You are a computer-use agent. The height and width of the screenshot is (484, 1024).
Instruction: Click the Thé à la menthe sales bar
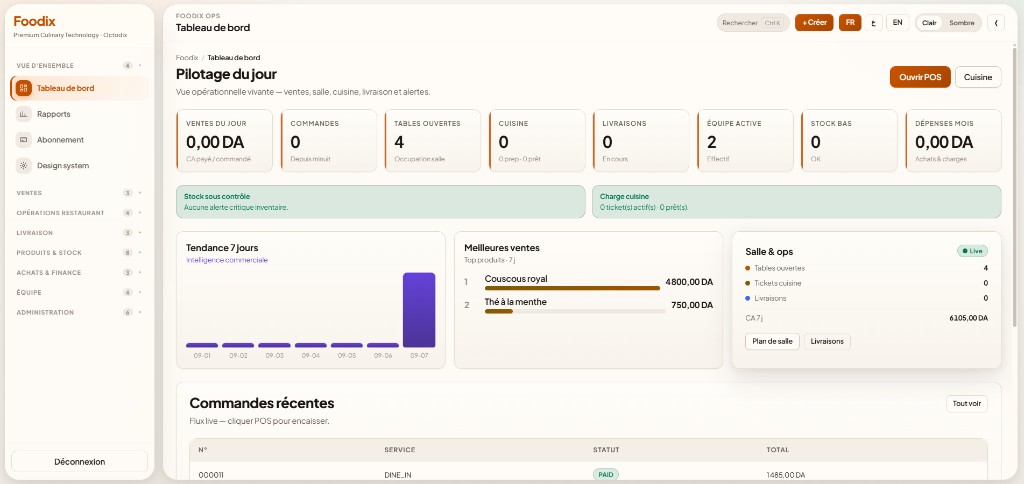[x=575, y=311]
